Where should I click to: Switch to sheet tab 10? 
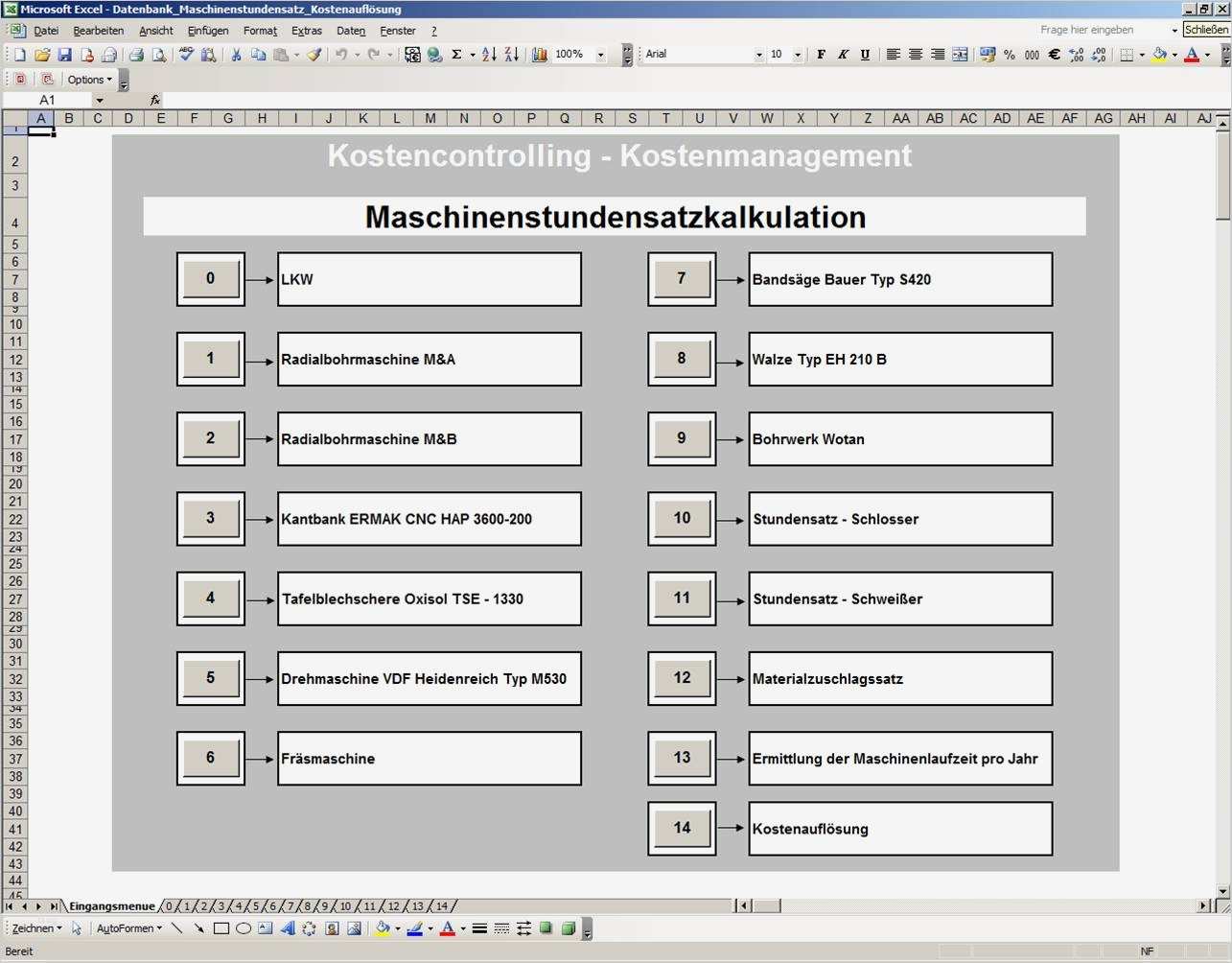click(345, 906)
